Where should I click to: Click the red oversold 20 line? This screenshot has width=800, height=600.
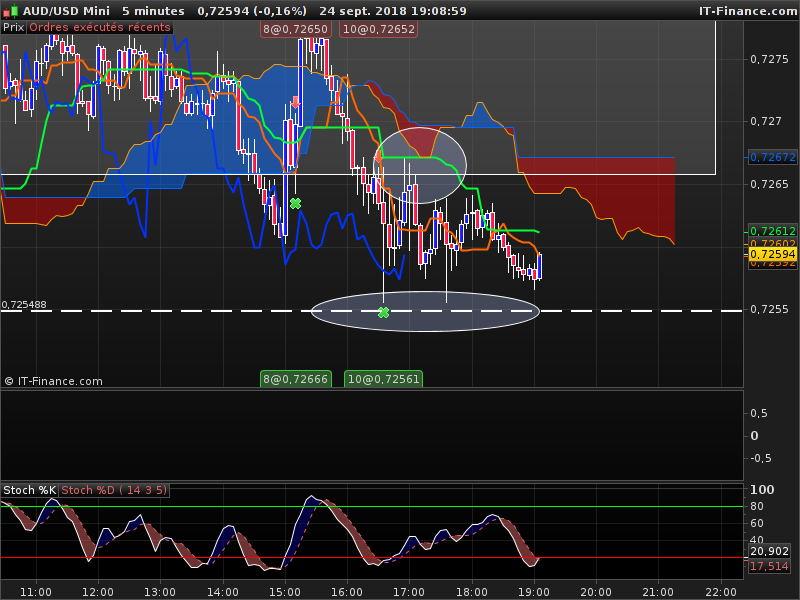click(x=371, y=558)
